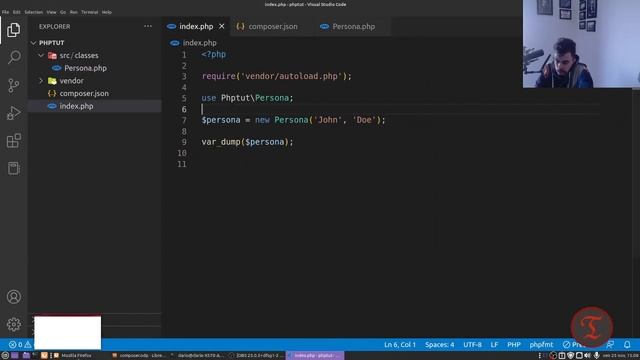Open the Terminal menu
Screen dimensions: 640x360
[89, 12]
